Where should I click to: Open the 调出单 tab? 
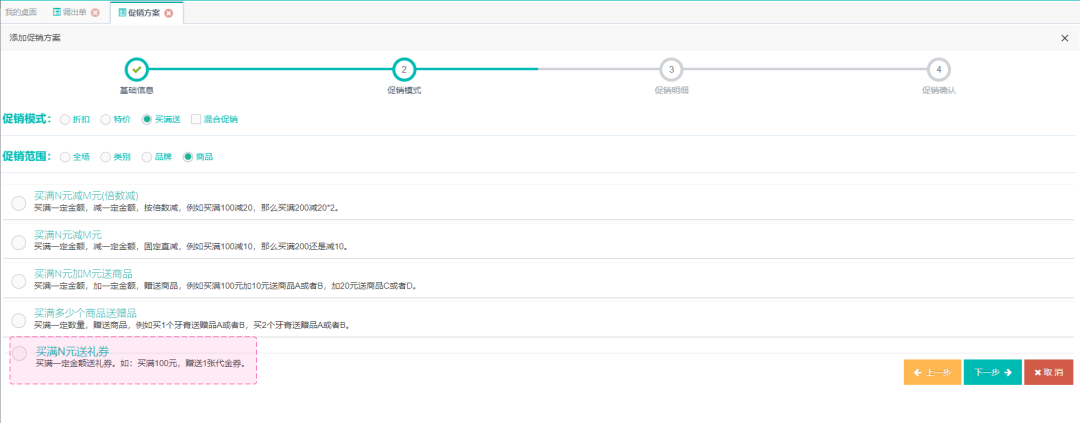(x=69, y=13)
